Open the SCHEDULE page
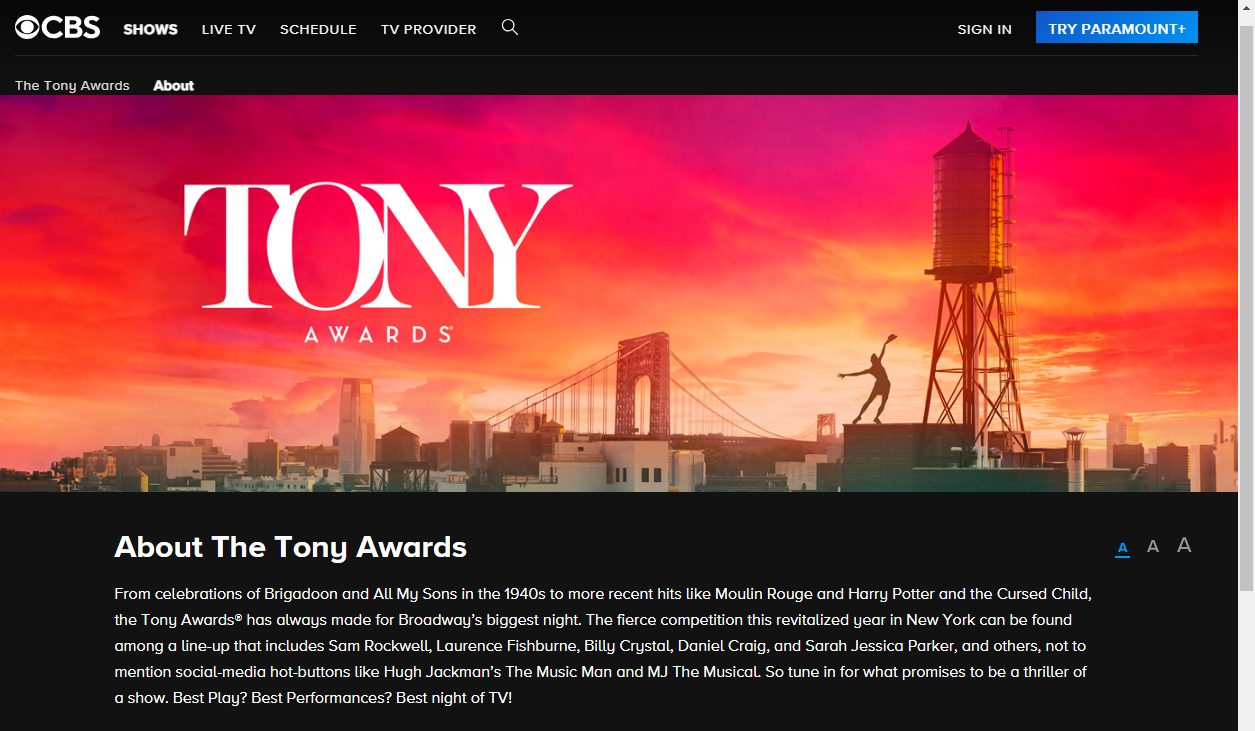1255x731 pixels. tap(318, 29)
